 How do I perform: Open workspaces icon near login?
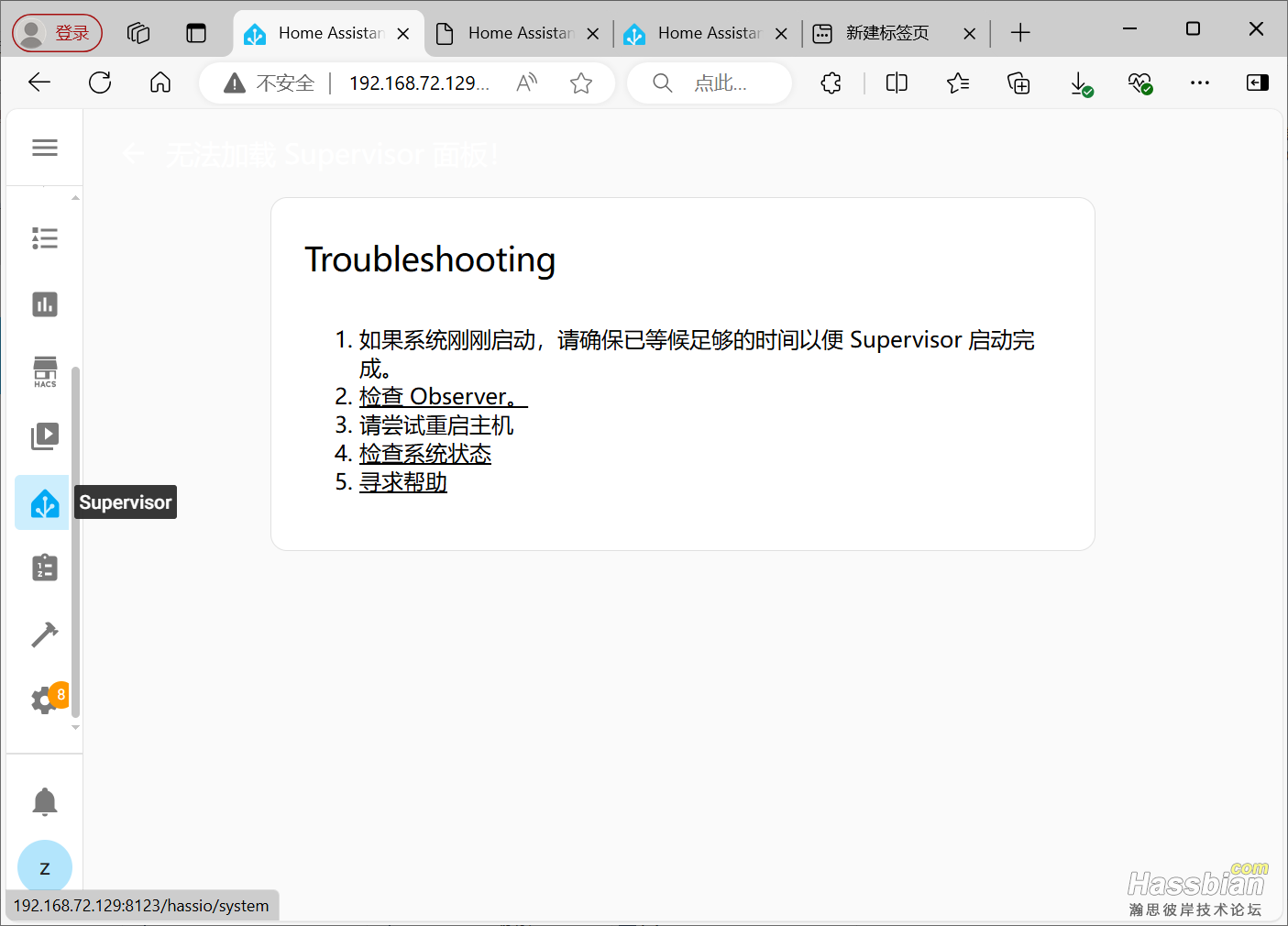click(138, 33)
